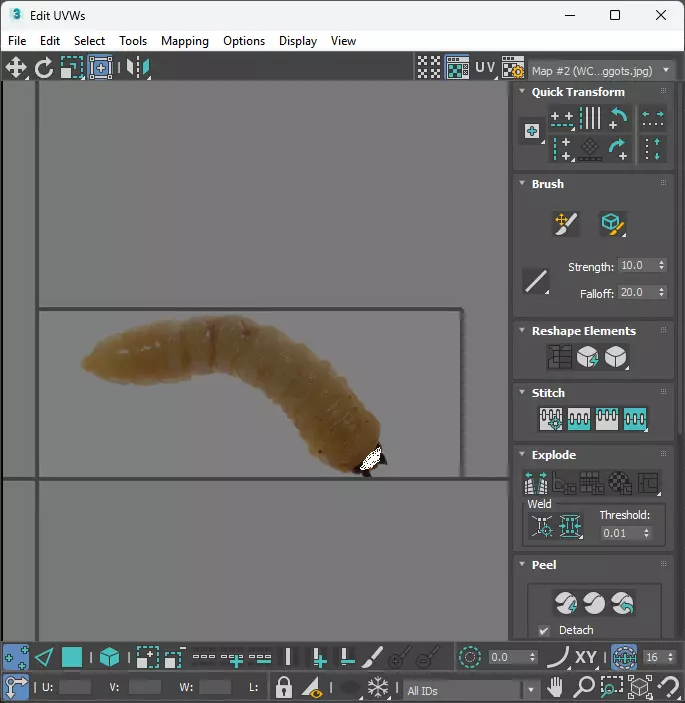Toggle the Show Map checker display button
Screen dimensions: 685x703
[457, 68]
